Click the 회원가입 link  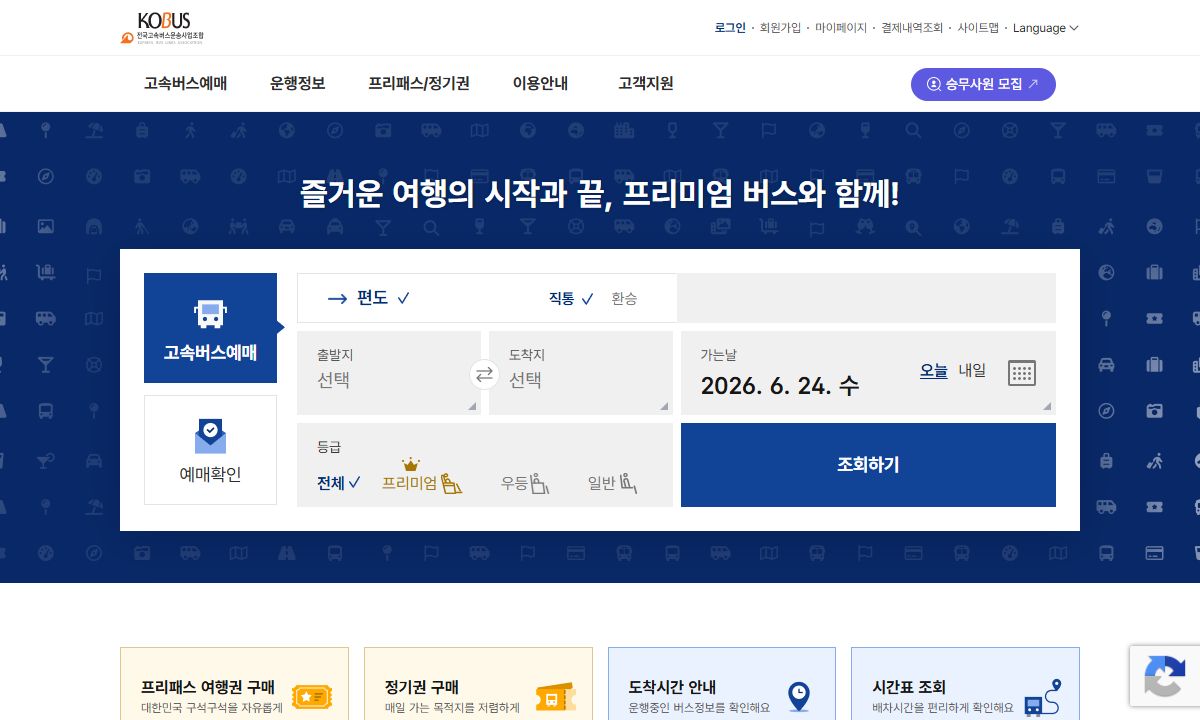click(x=780, y=28)
